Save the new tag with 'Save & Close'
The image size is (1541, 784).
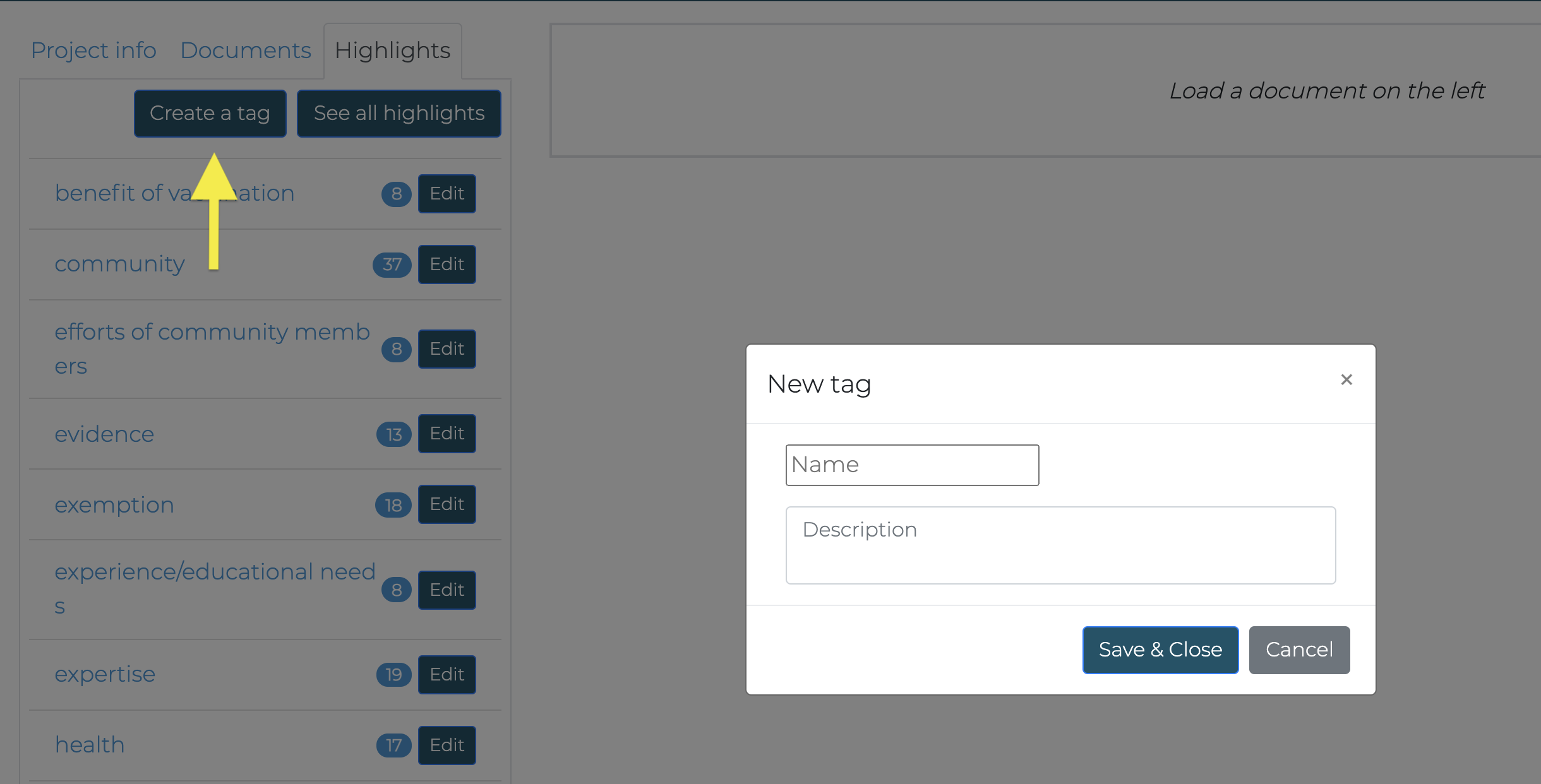(x=1160, y=650)
